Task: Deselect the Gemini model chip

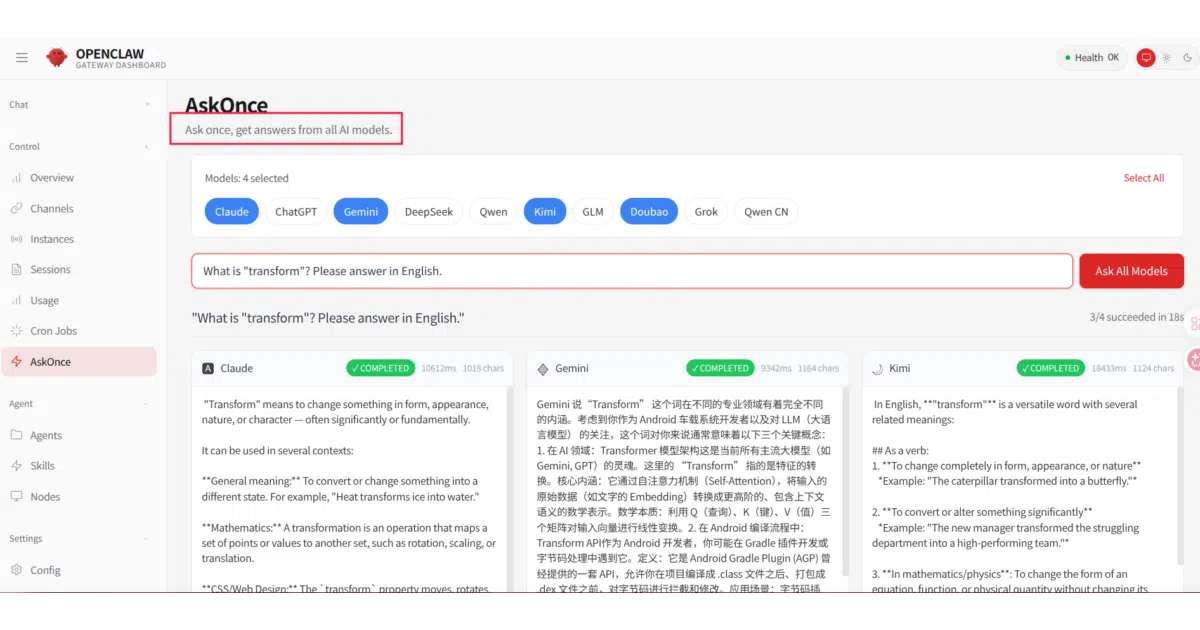Action: [361, 211]
